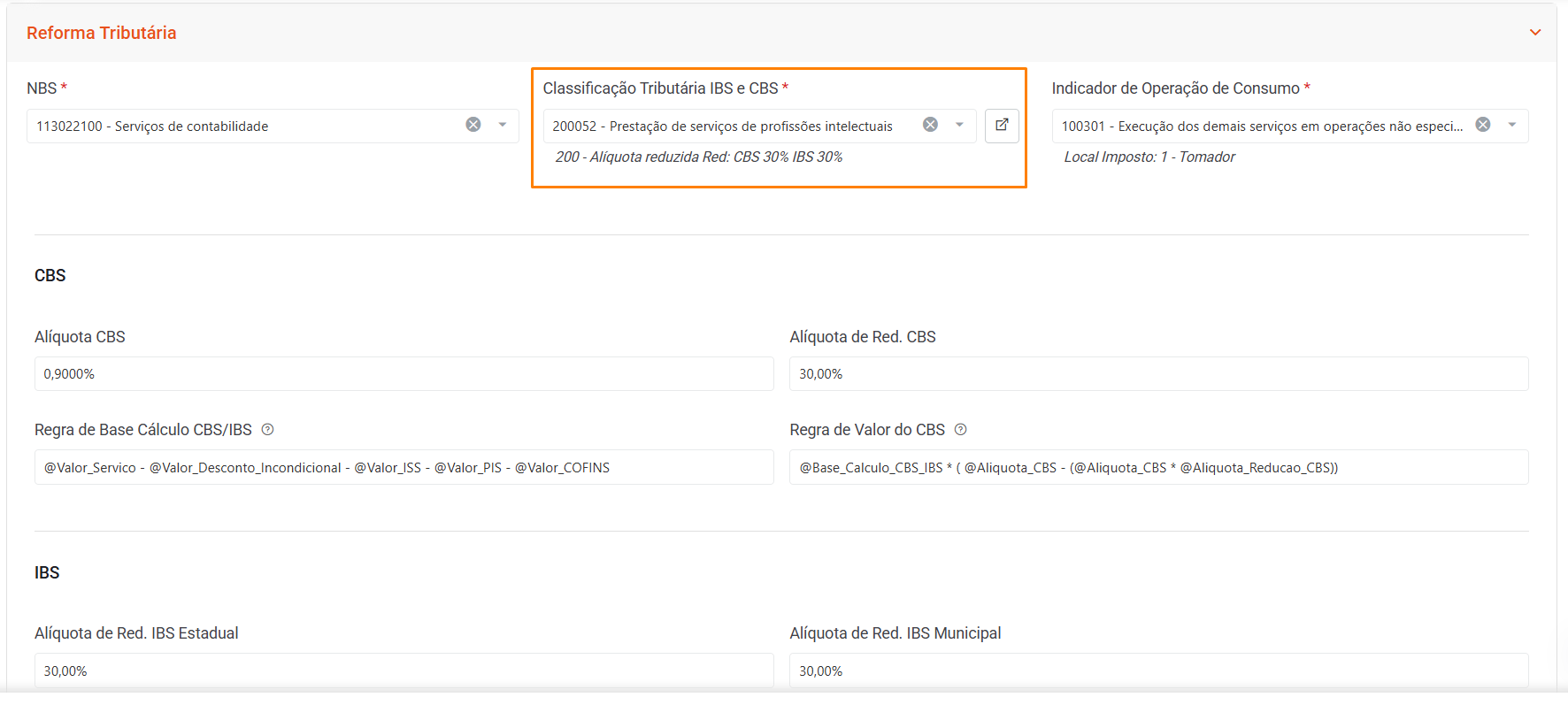Click the CBS section heading

point(50,275)
